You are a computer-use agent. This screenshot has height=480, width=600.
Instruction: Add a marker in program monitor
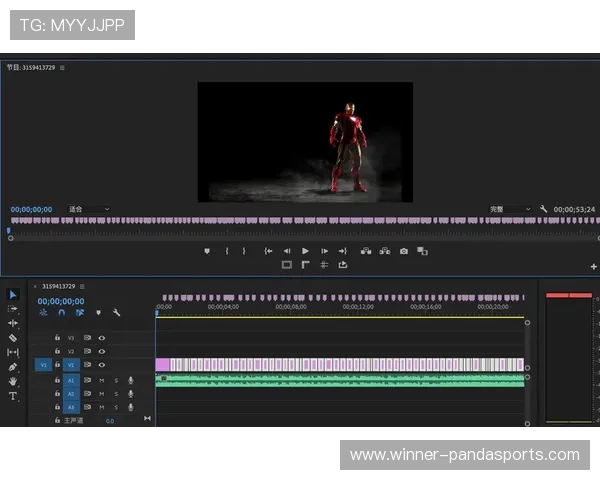point(207,251)
